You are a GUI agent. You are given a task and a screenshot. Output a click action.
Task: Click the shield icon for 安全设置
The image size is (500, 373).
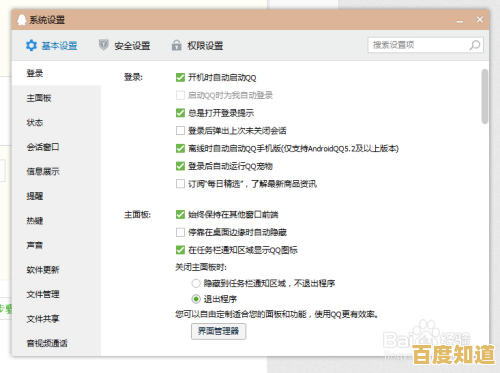point(104,45)
